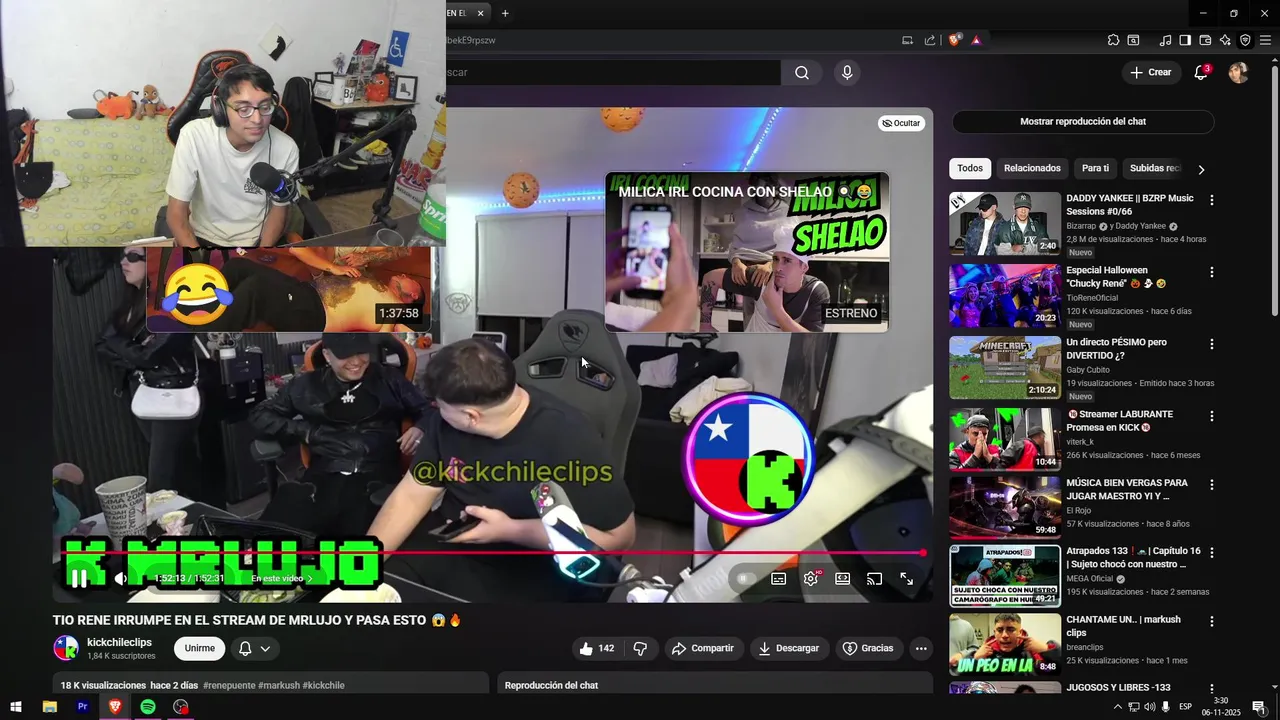Open Spotify from the taskbar

tap(148, 706)
